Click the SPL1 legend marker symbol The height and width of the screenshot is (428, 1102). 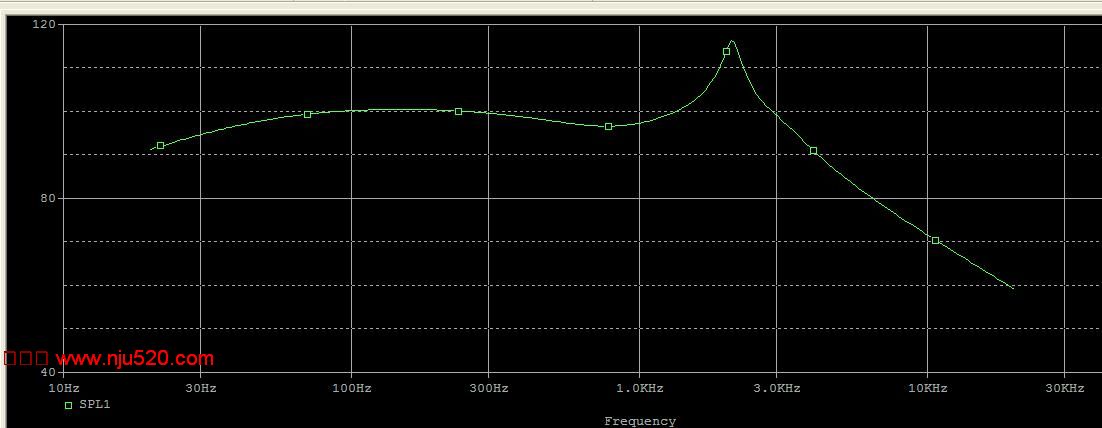(68, 405)
